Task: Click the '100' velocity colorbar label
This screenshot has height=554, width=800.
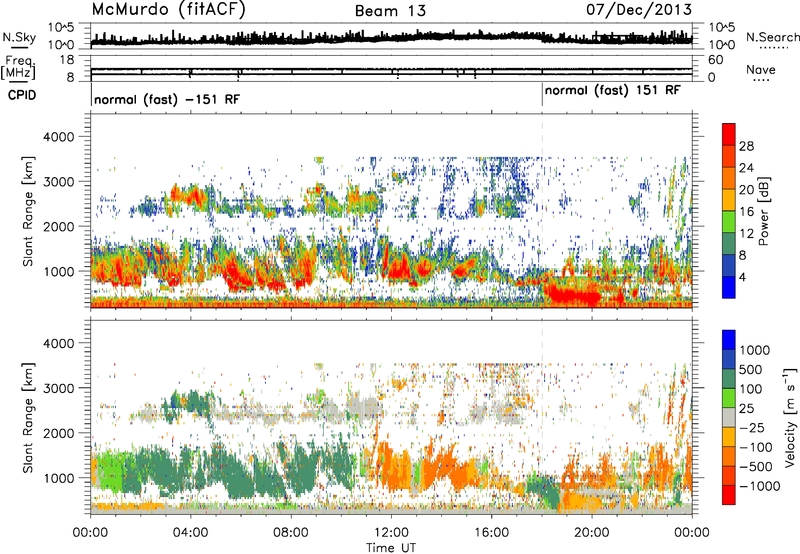Action: 751,389
